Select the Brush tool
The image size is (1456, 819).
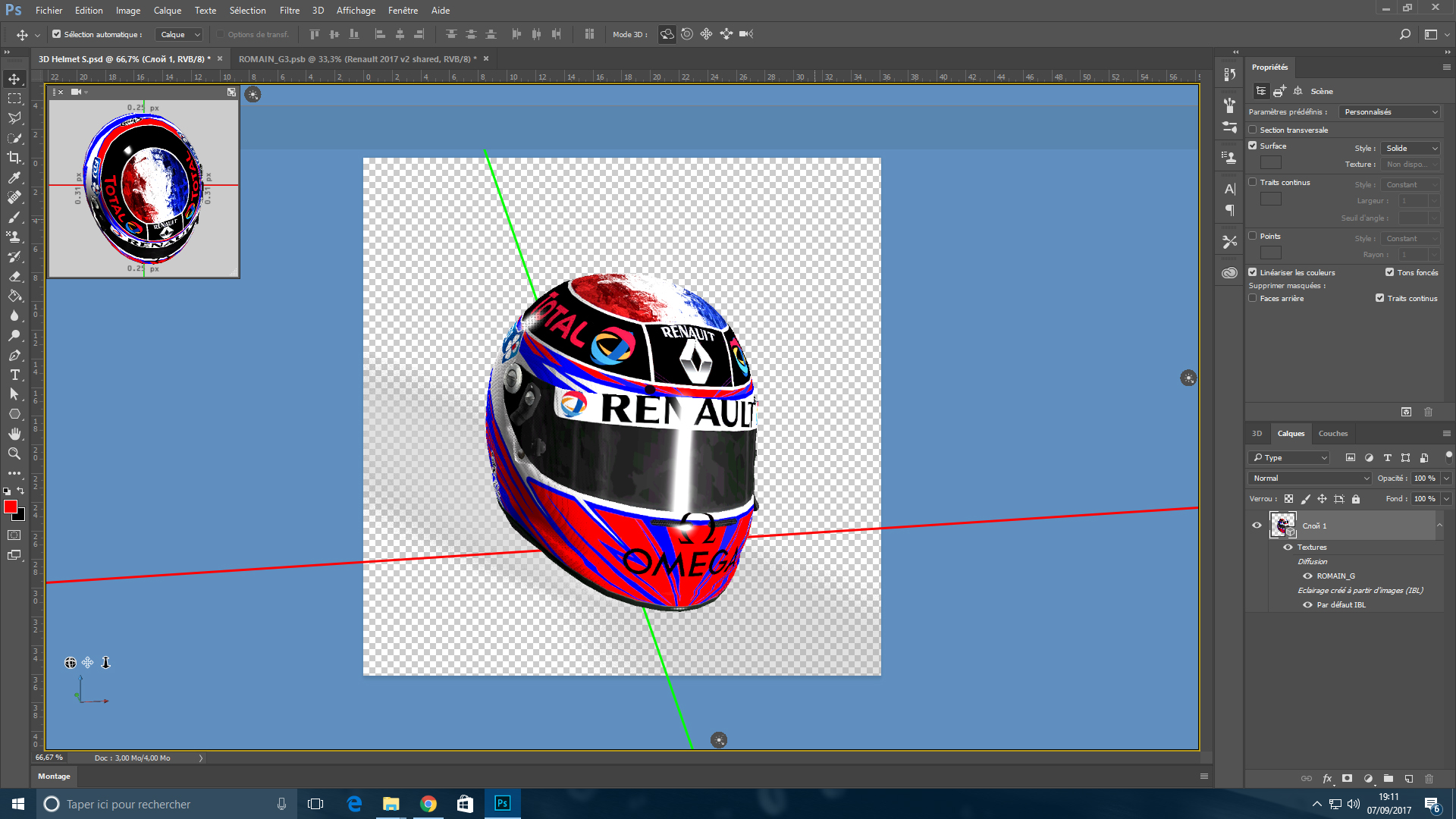pos(14,217)
